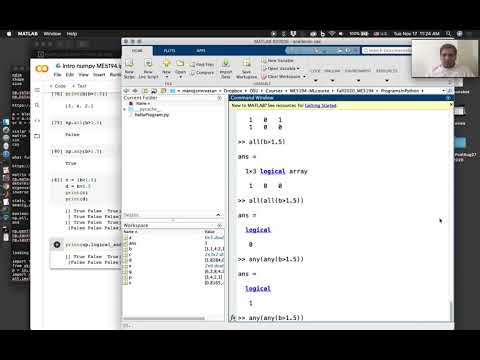Run the Colab logical_and cell with play button
The height and width of the screenshot is (360, 480).
click(57, 244)
